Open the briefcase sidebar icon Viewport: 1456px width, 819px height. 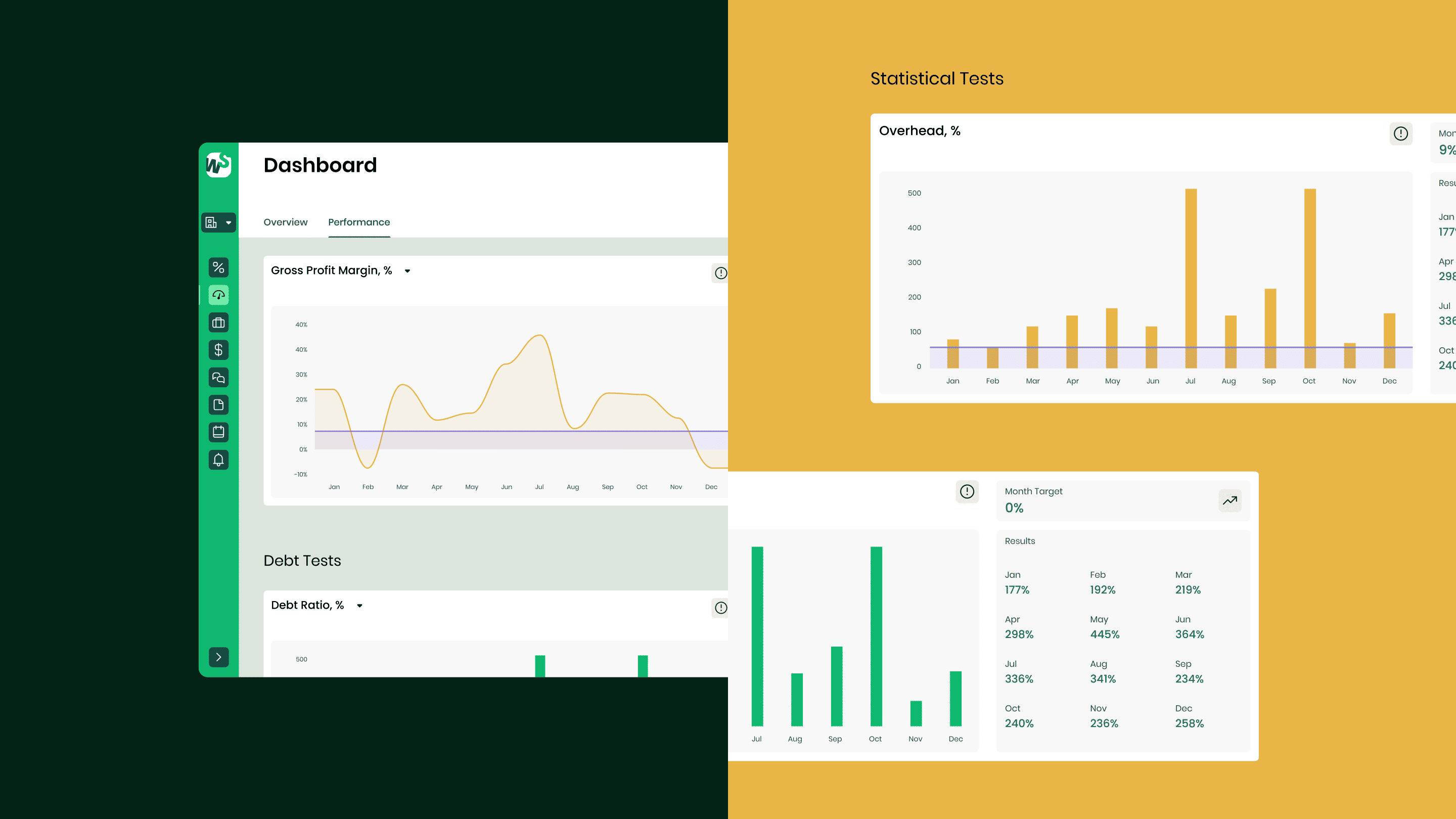click(218, 323)
